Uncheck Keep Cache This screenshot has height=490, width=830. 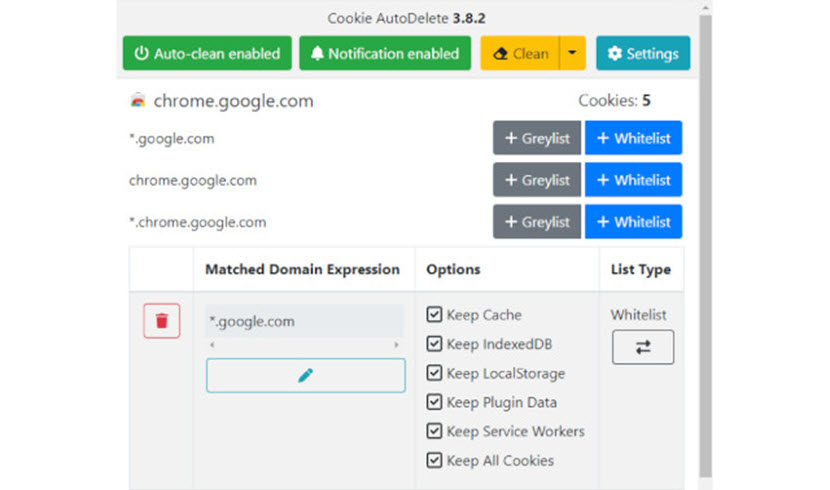pos(434,315)
